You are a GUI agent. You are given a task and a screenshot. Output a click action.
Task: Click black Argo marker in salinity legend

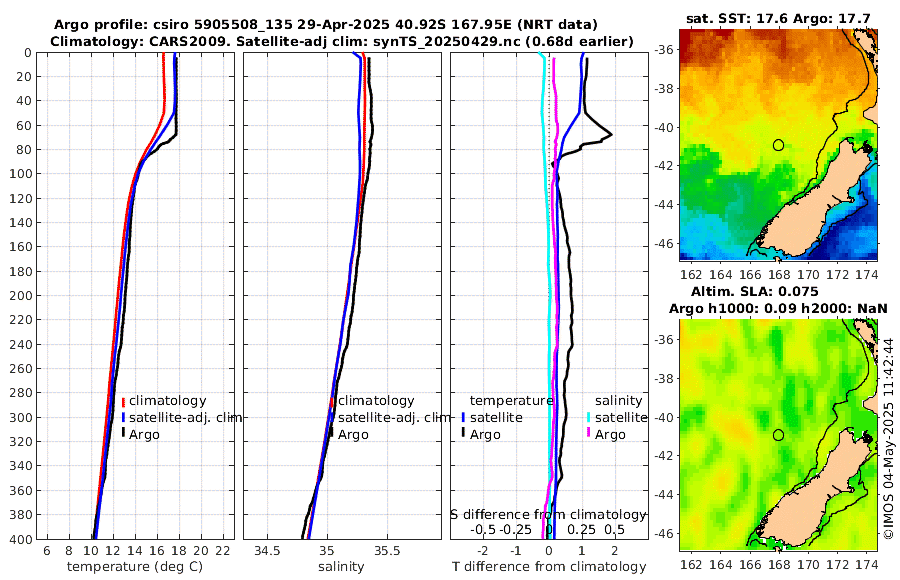coord(331,434)
